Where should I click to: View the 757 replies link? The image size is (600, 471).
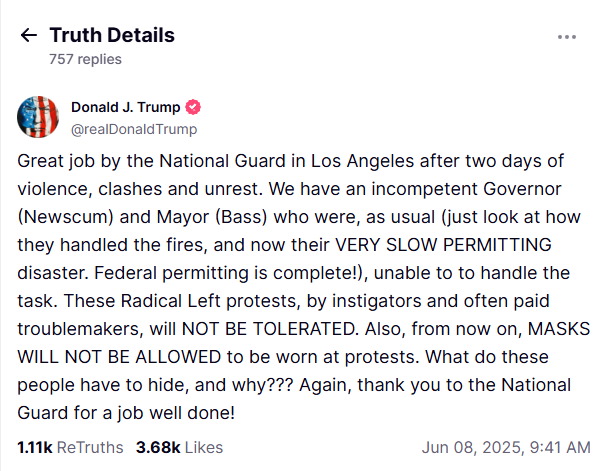(85, 59)
